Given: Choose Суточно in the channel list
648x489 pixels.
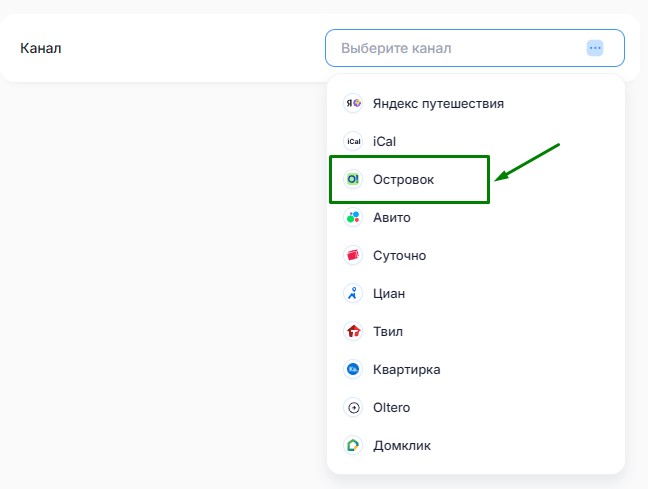Looking at the screenshot, I should pyautogui.click(x=399, y=255).
